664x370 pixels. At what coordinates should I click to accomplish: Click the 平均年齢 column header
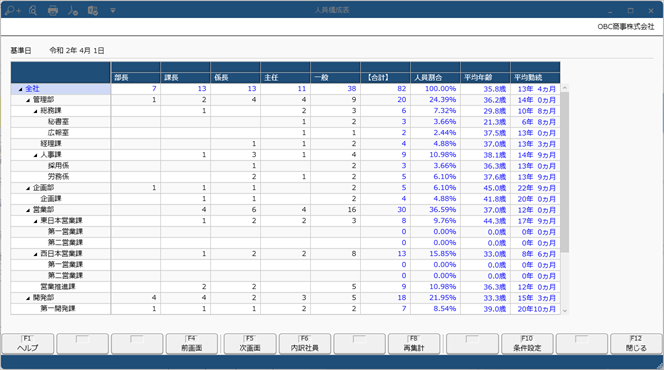485,77
